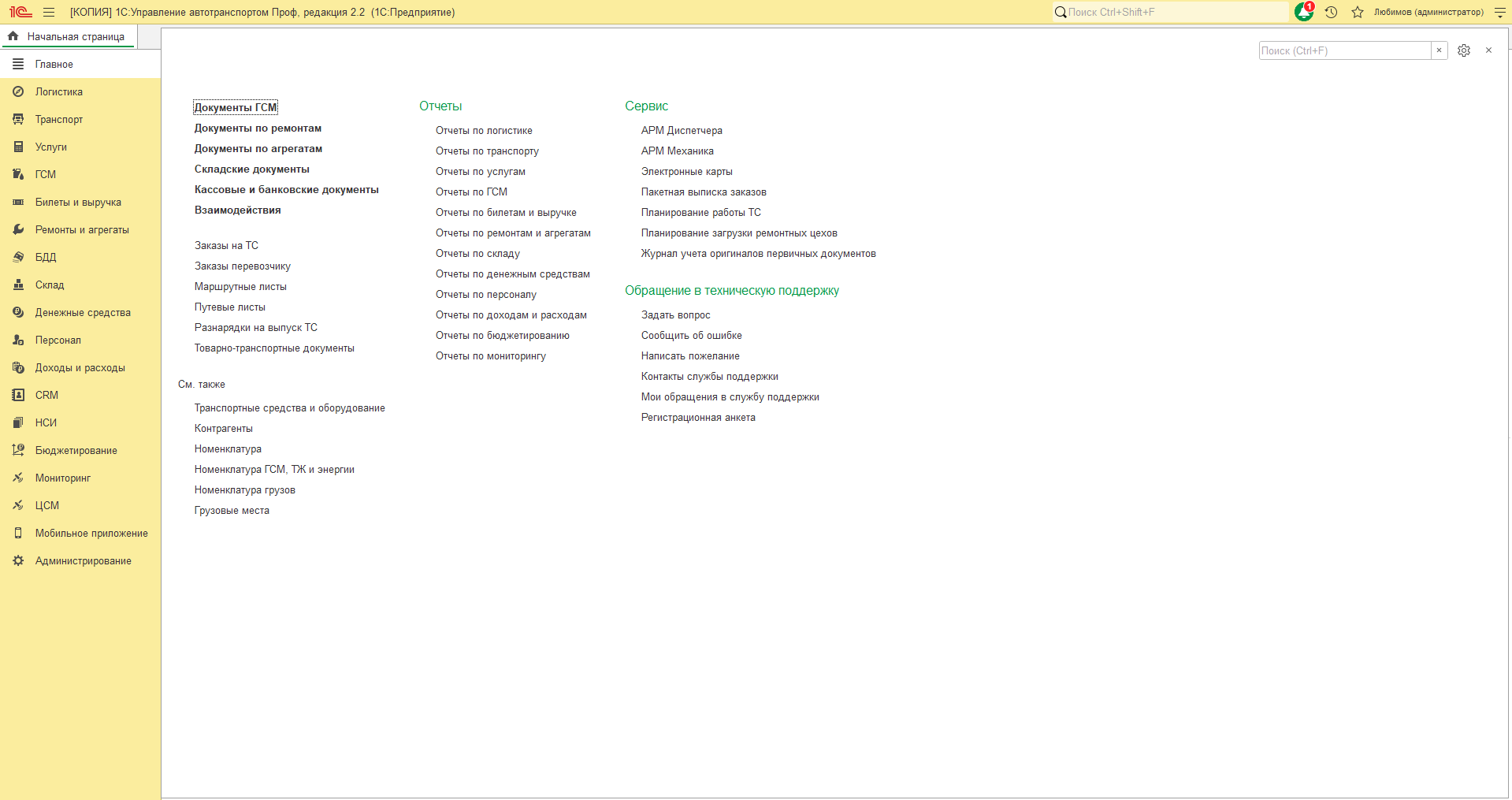Screen dimensions: 1512x800
Task: Open the main hamburger menu icon
Action: pos(49,12)
